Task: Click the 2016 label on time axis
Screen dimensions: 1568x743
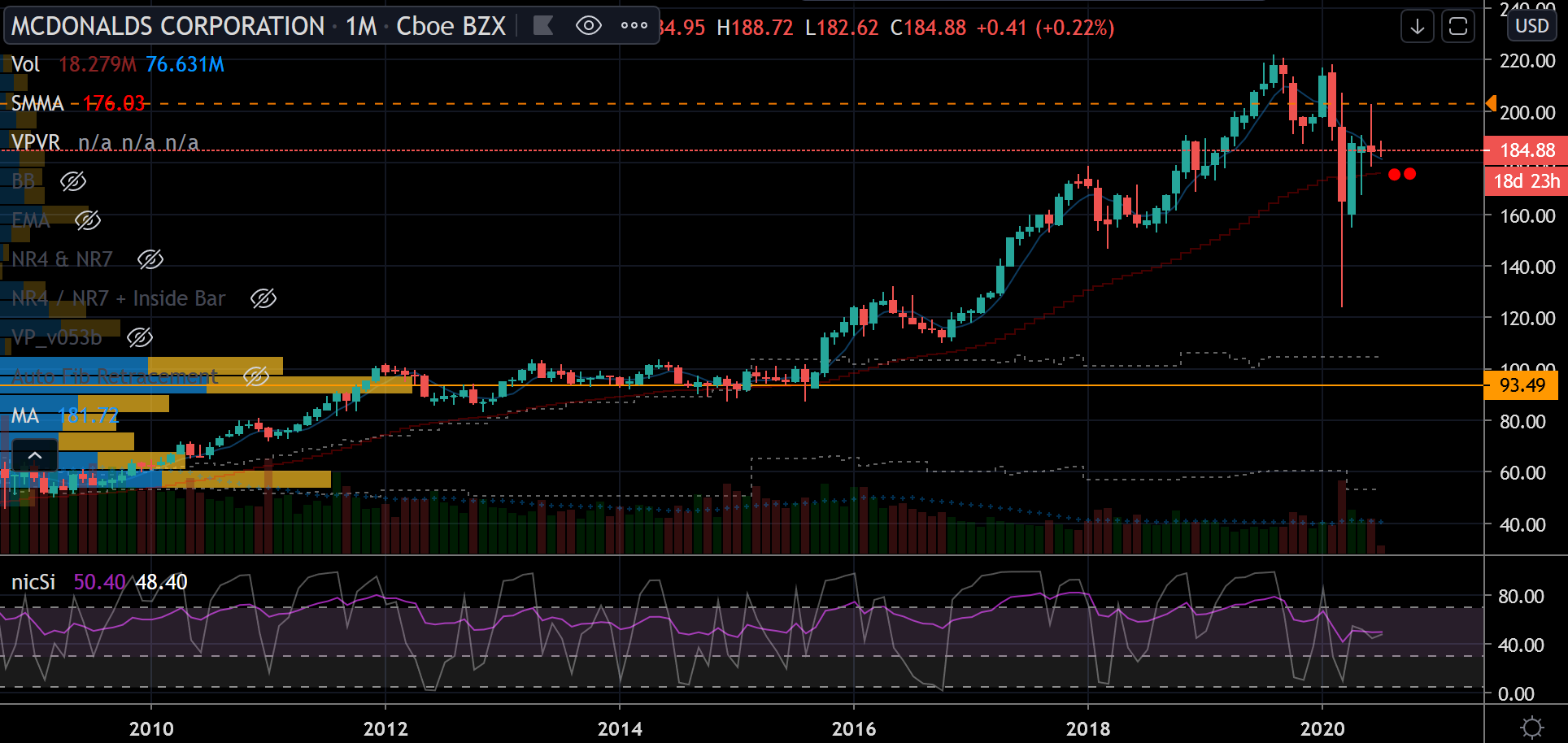Action: pos(854,728)
